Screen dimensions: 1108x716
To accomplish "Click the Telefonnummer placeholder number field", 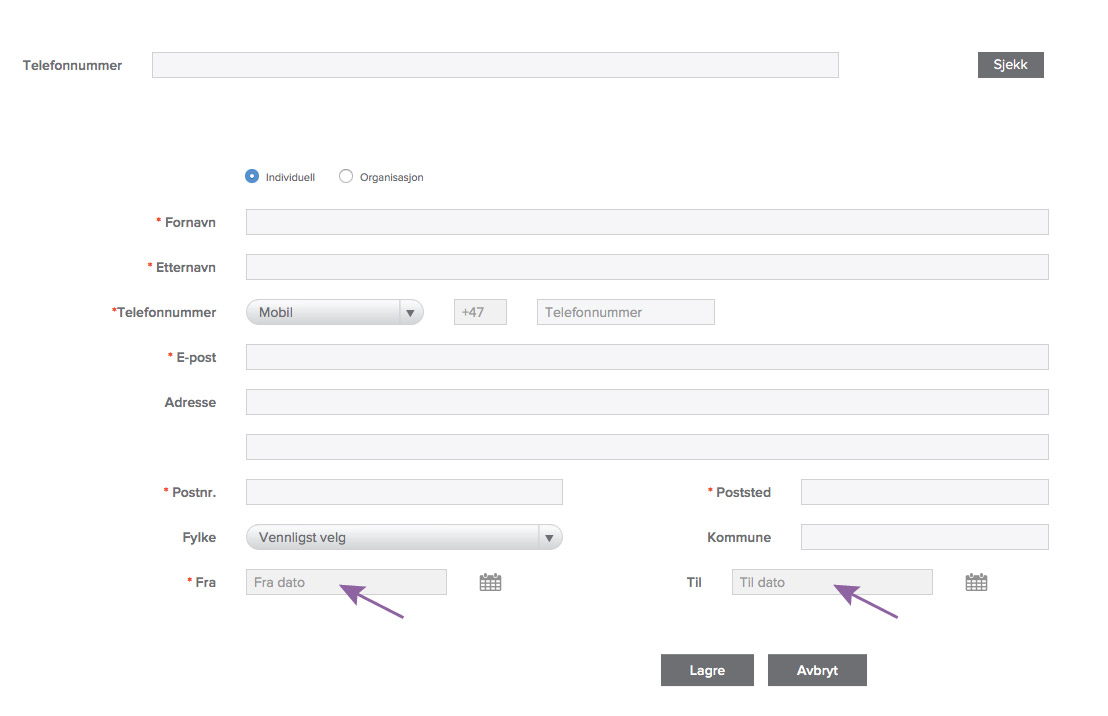I will coord(626,312).
